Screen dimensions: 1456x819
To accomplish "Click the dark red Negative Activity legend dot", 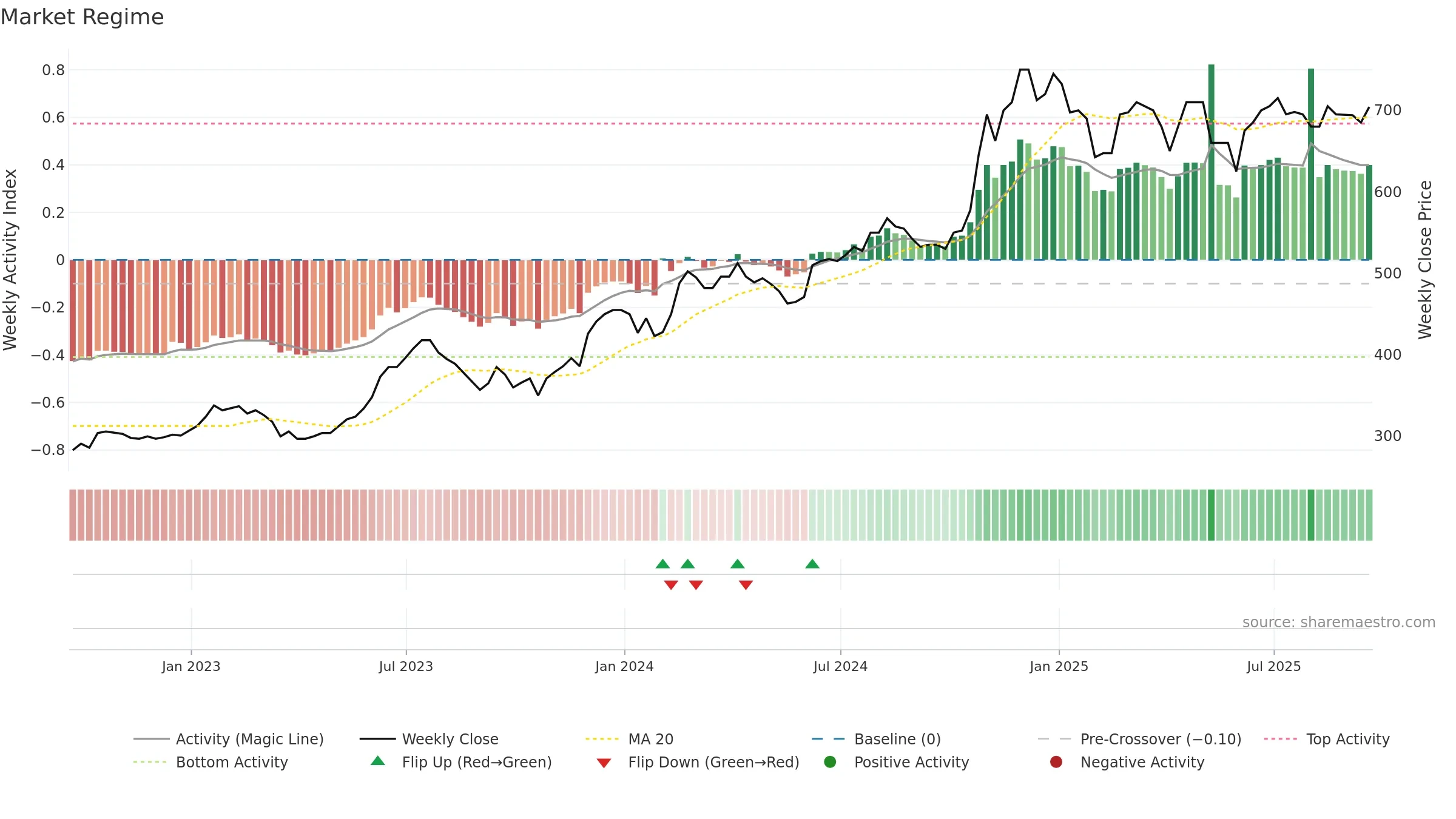I will pyautogui.click(x=1056, y=762).
